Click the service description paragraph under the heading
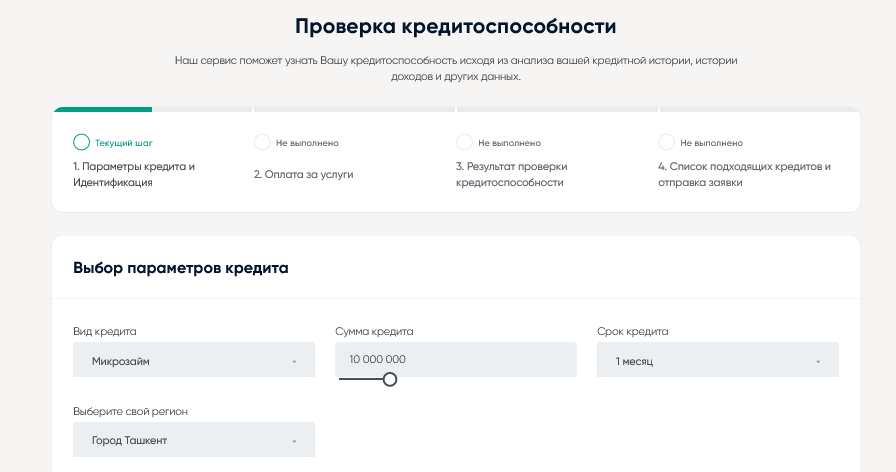 (455, 69)
